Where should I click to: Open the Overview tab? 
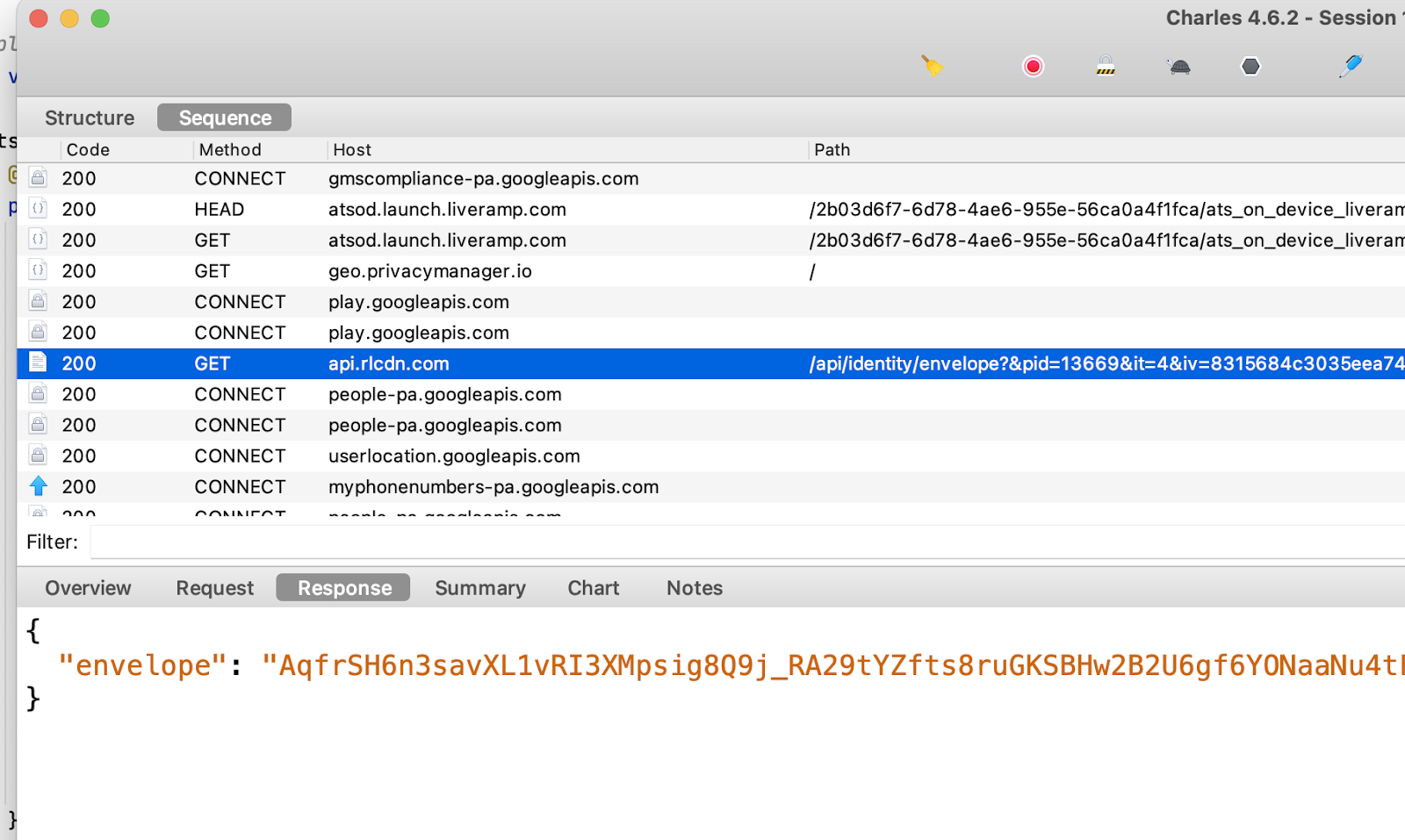pos(88,588)
